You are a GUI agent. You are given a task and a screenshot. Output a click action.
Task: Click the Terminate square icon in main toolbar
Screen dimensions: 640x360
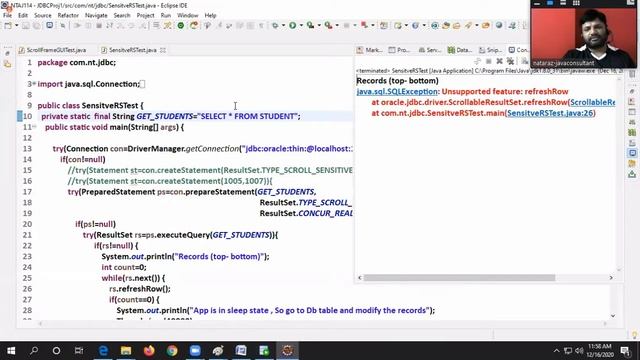pyautogui.click(x=98, y=25)
